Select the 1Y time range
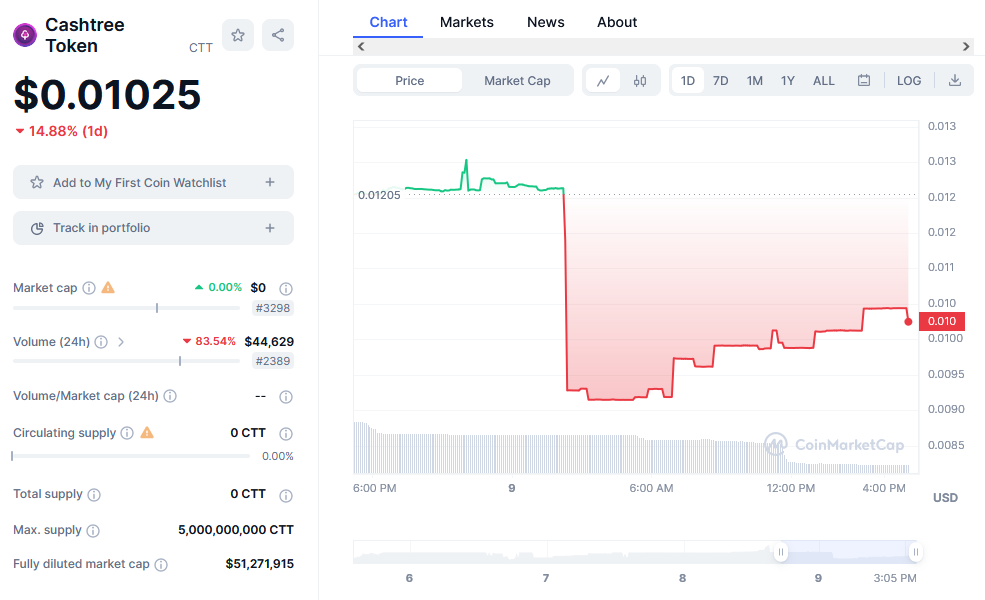 pyautogui.click(x=788, y=80)
